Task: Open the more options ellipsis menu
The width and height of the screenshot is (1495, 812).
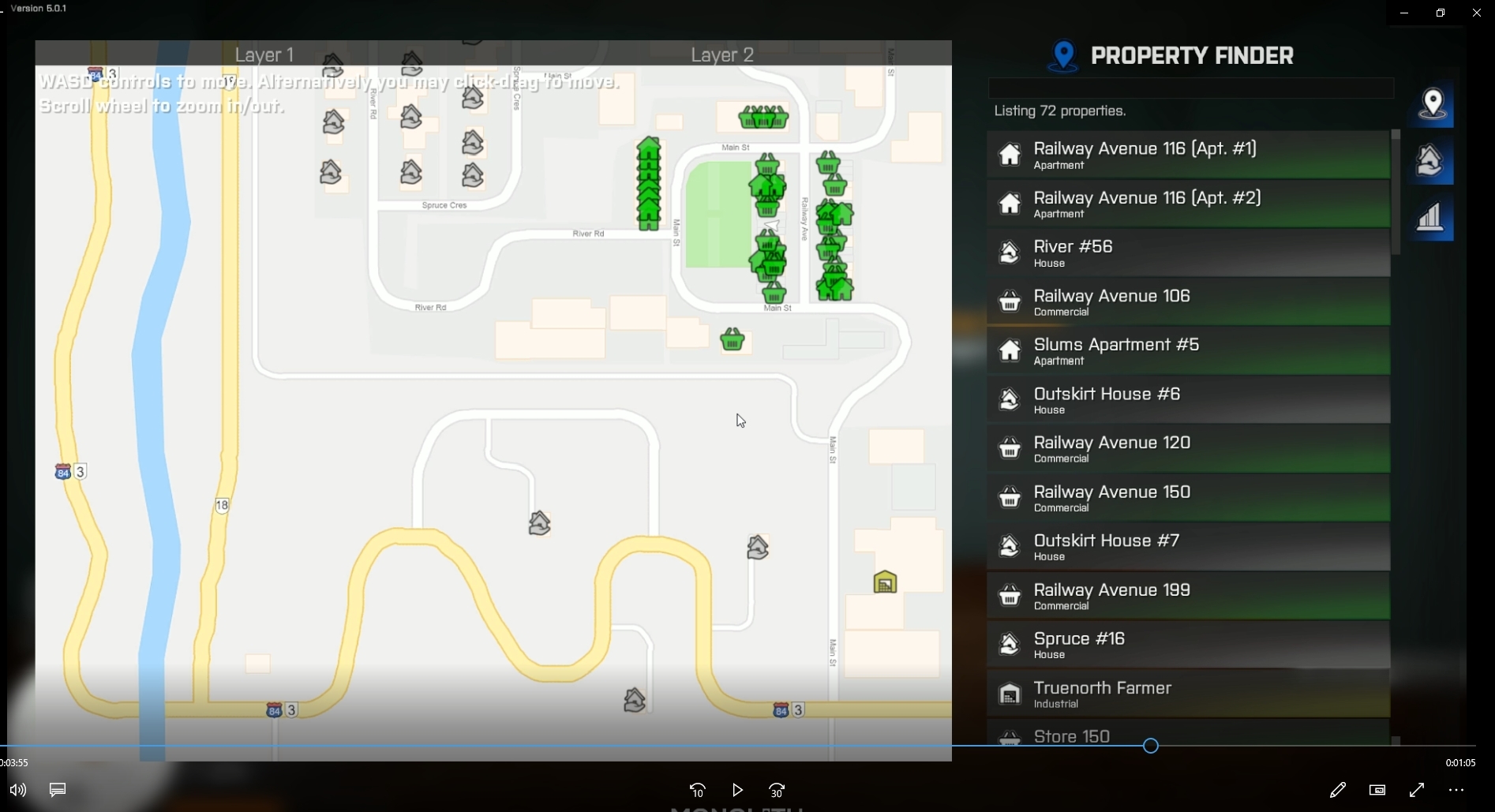Action: (x=1456, y=790)
